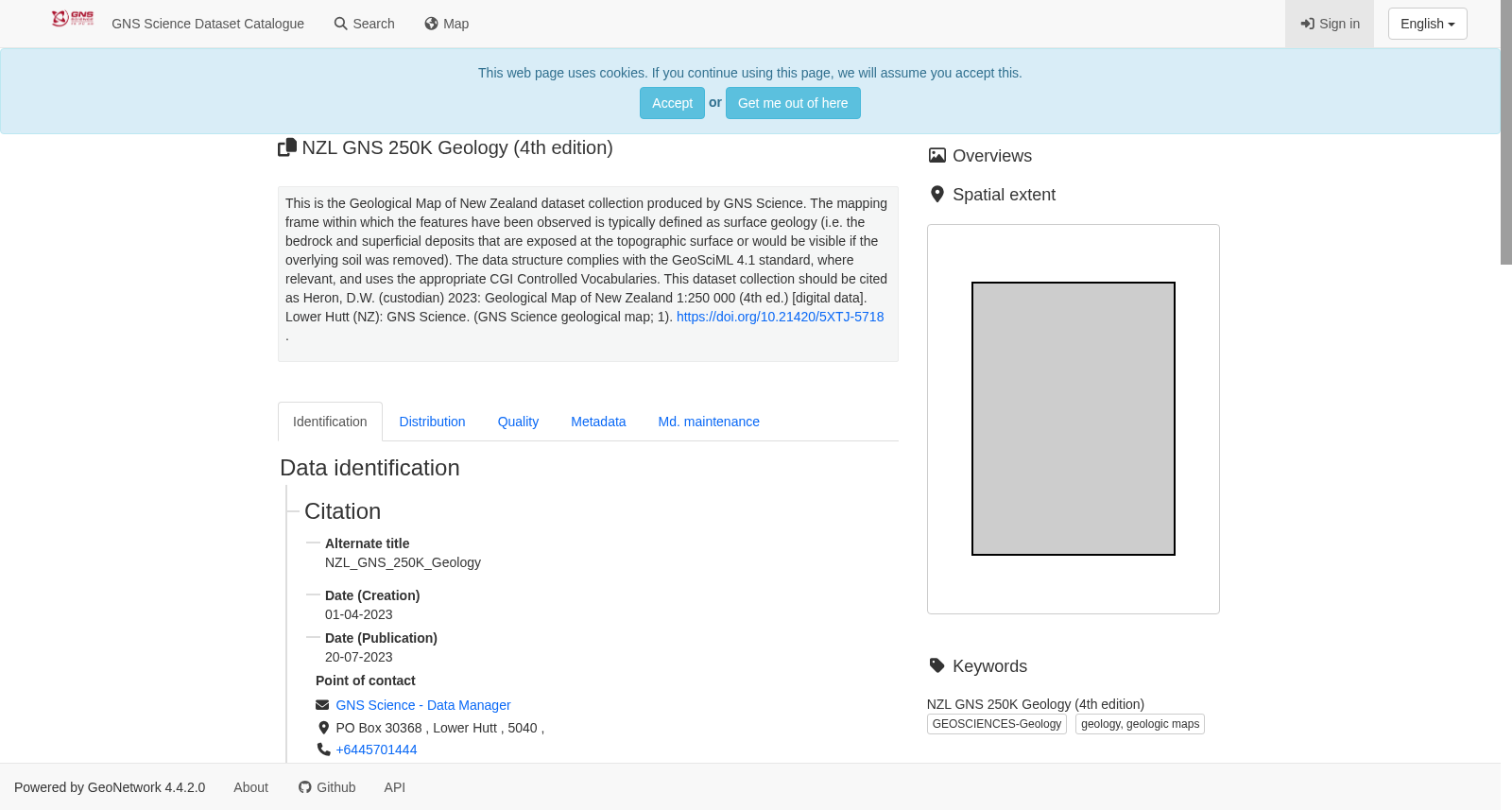The image size is (1512, 810).
Task: Click Powered by GeoNetwork 4.4.2.0 text
Action: click(x=110, y=787)
